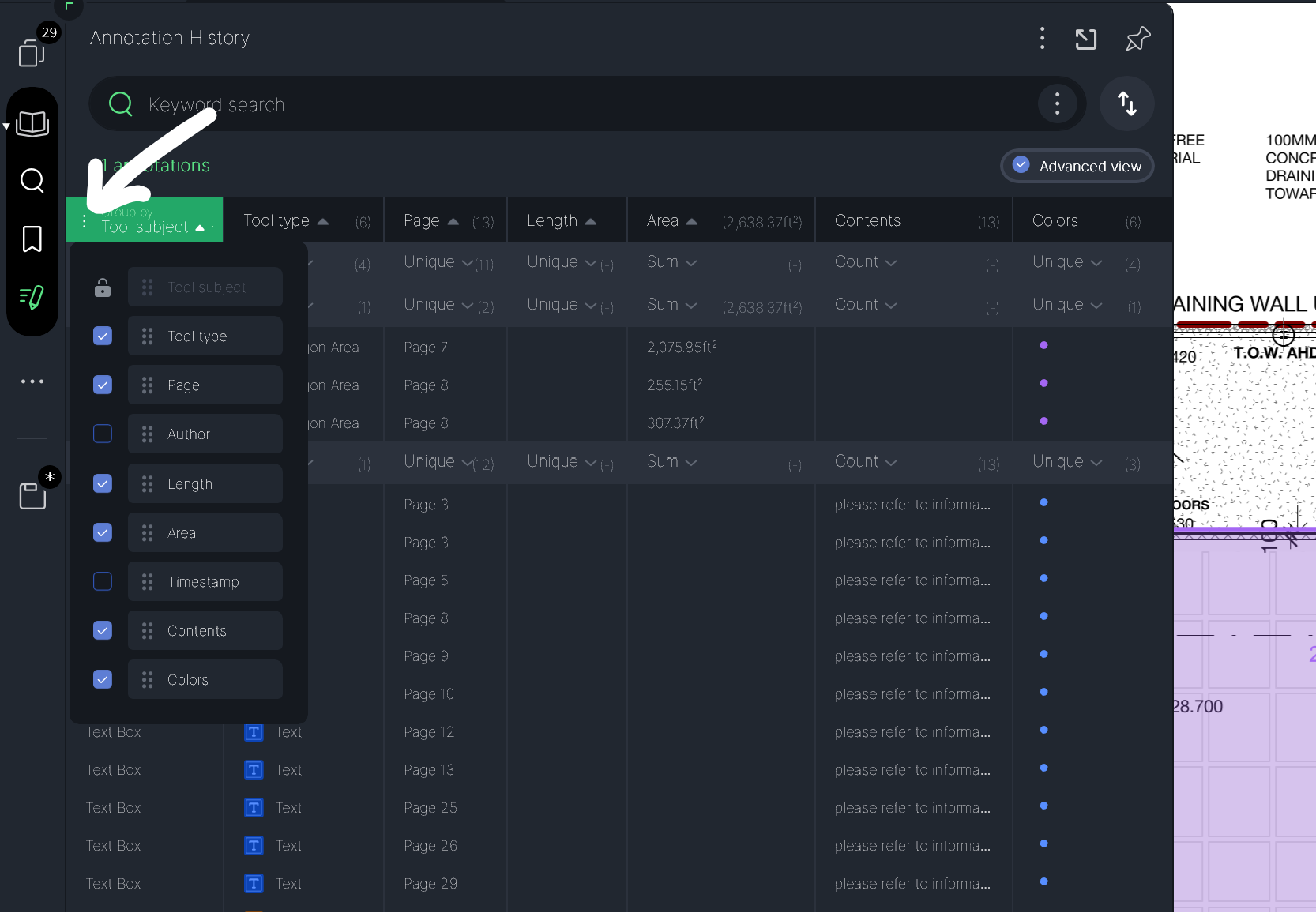
Task: Open the clipboard icon with asterisk badge
Action: point(32,496)
